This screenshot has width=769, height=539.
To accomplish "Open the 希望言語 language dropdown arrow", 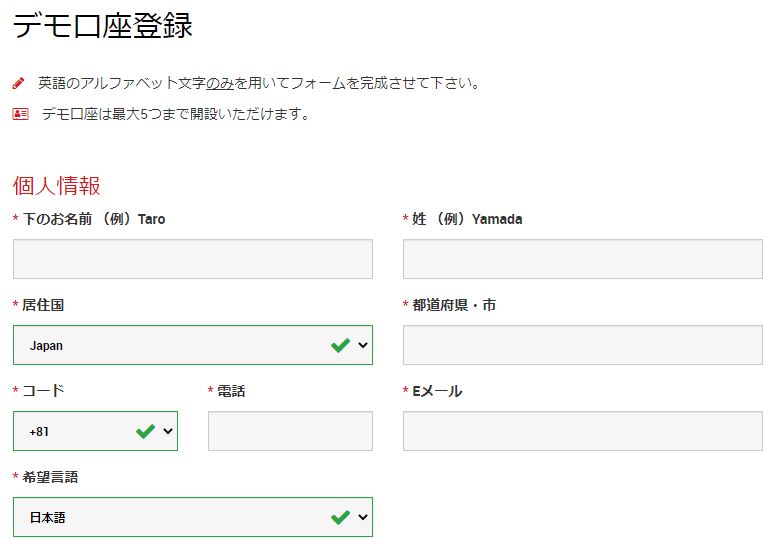I will pos(363,517).
